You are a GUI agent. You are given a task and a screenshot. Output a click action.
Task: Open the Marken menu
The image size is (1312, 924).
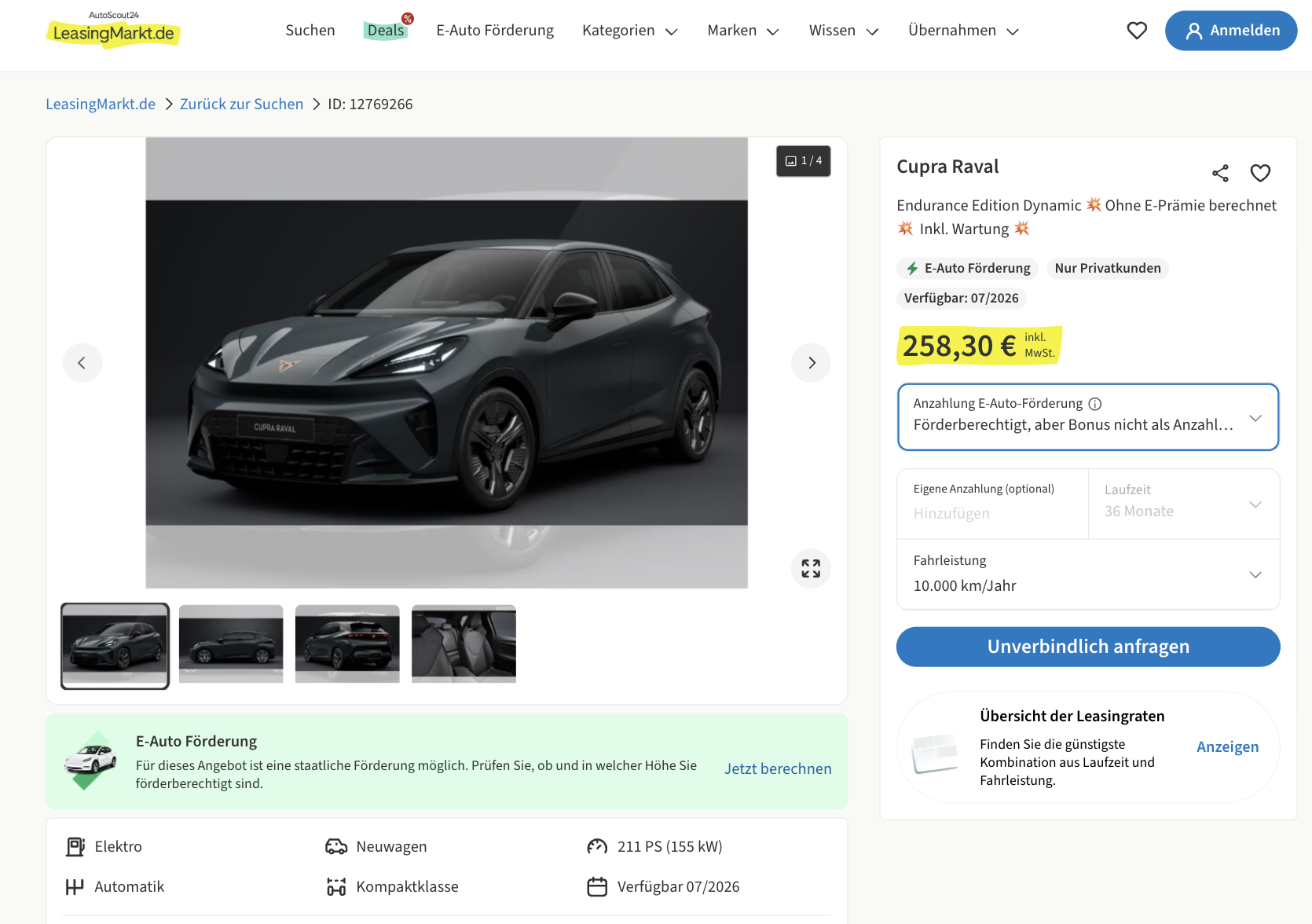click(x=742, y=31)
